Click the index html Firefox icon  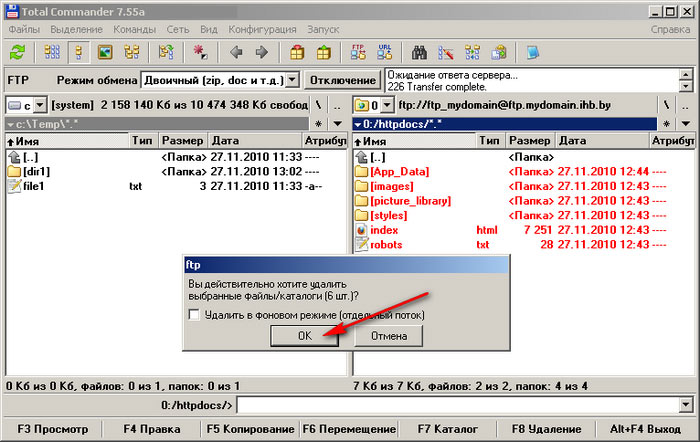pyautogui.click(x=361, y=230)
